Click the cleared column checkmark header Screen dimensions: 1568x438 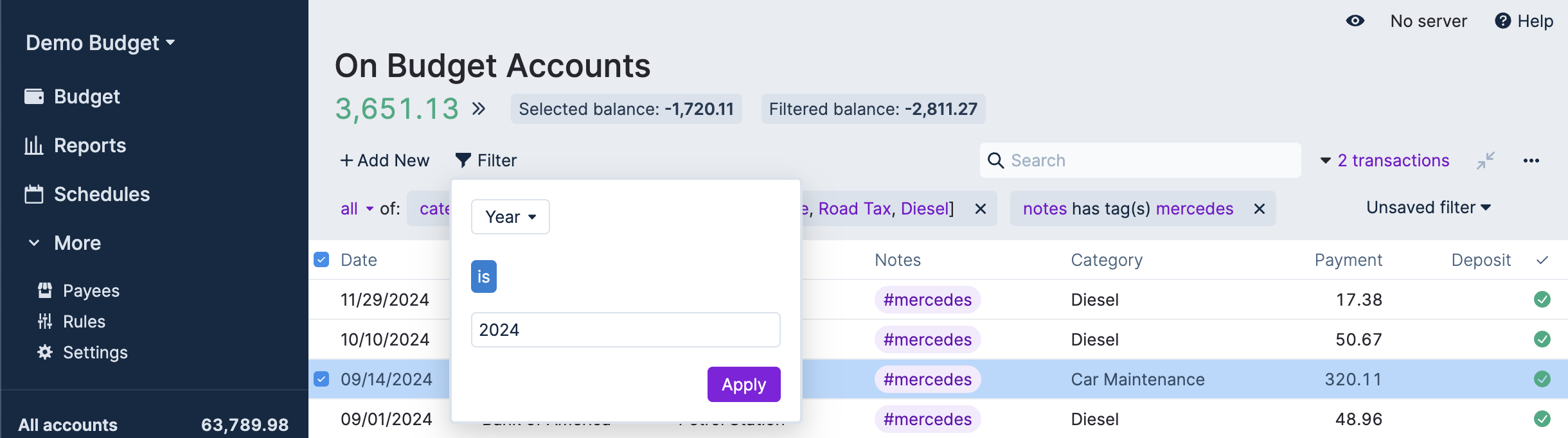point(1542,260)
